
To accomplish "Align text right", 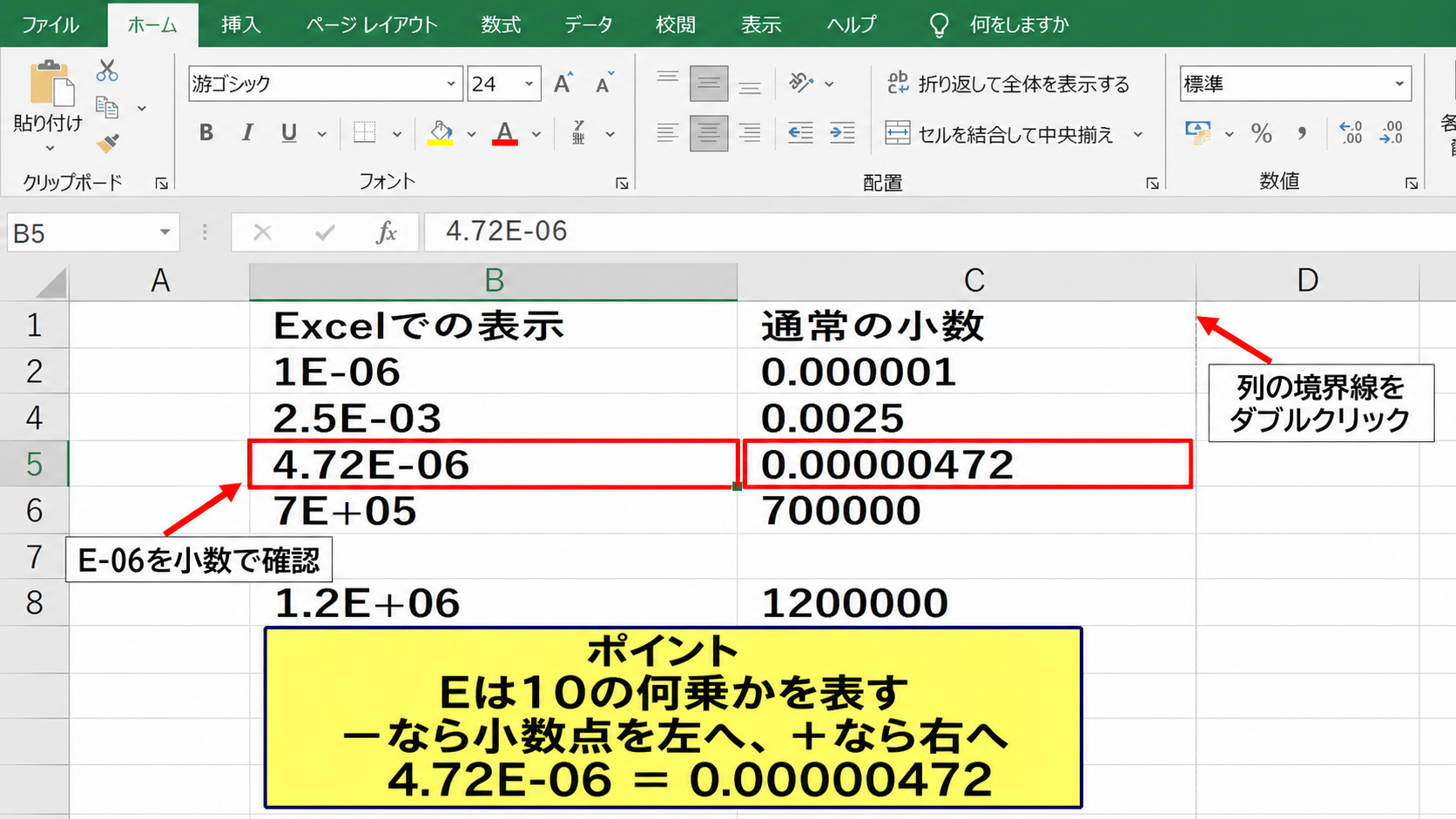I will [750, 133].
